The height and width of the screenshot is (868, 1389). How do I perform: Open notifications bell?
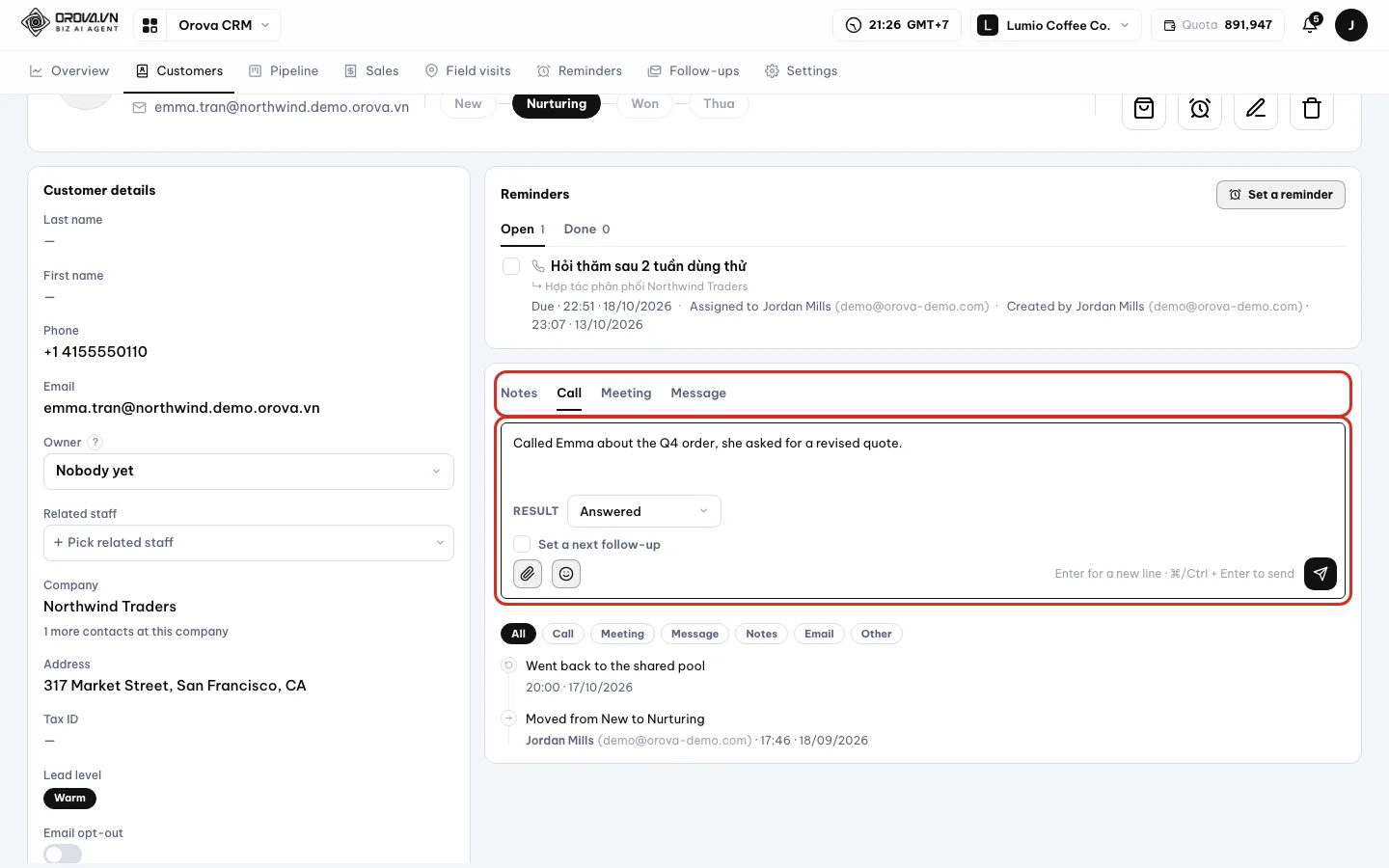point(1310,25)
